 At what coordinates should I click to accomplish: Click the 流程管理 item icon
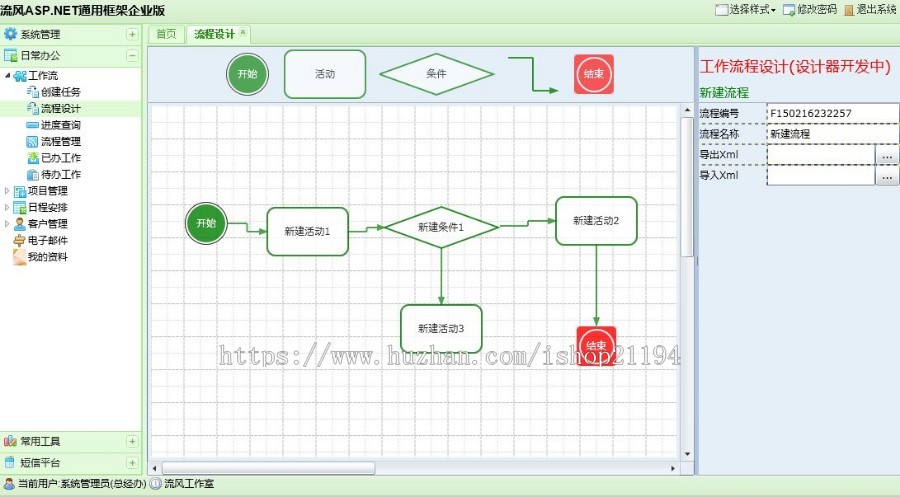point(33,141)
